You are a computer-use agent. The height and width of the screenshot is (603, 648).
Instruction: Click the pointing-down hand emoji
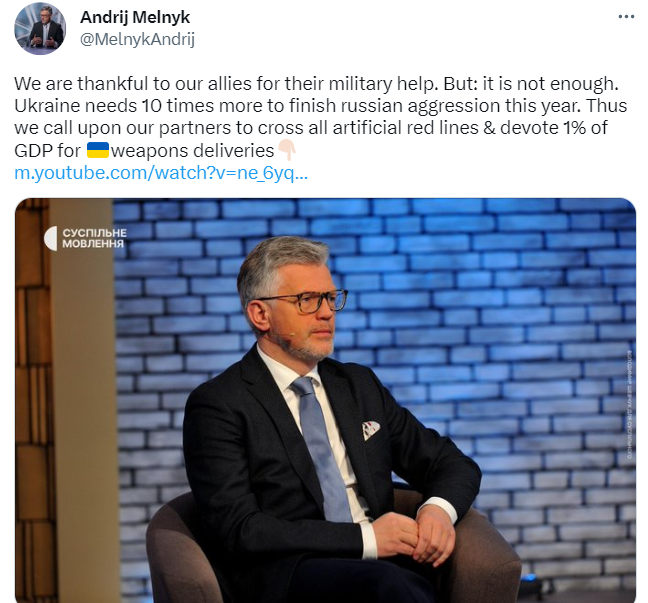(x=286, y=150)
